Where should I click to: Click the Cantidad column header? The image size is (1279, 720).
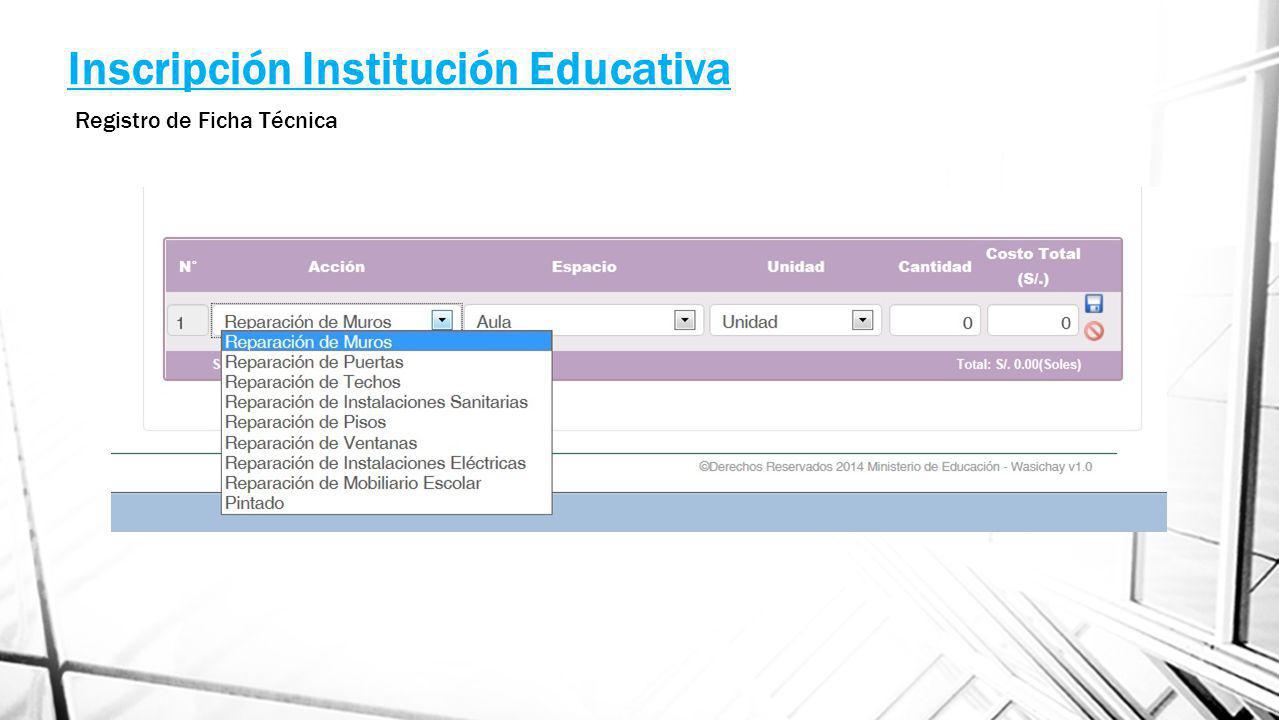[x=935, y=267]
